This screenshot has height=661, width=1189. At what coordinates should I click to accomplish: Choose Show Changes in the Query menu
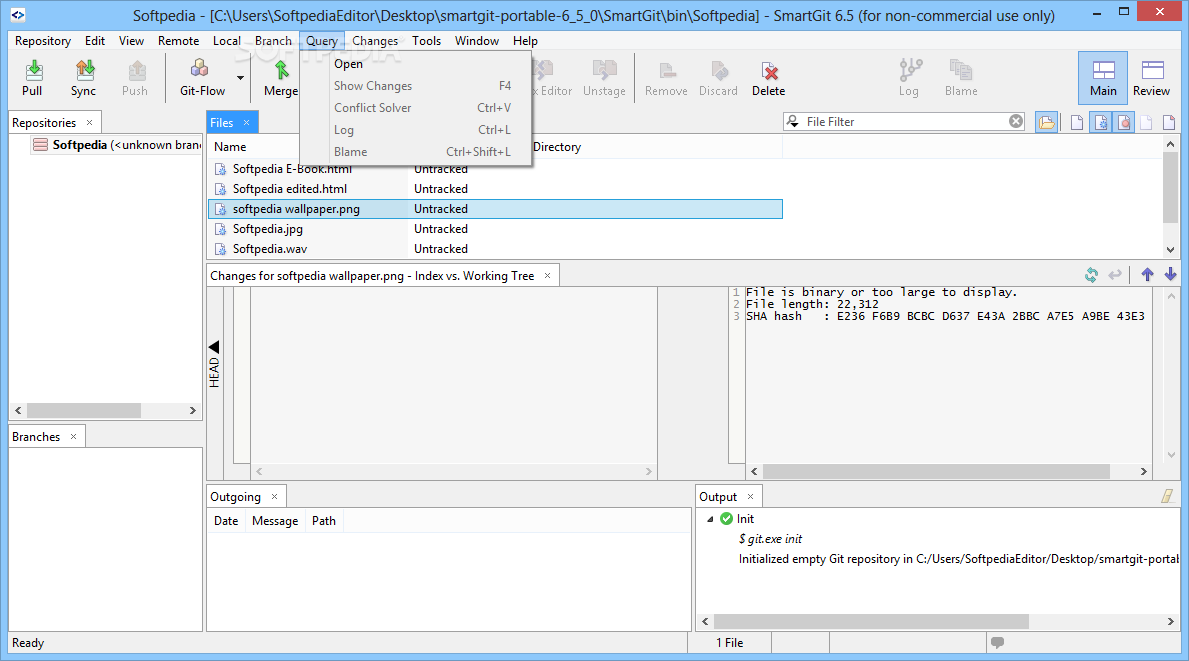416,86
